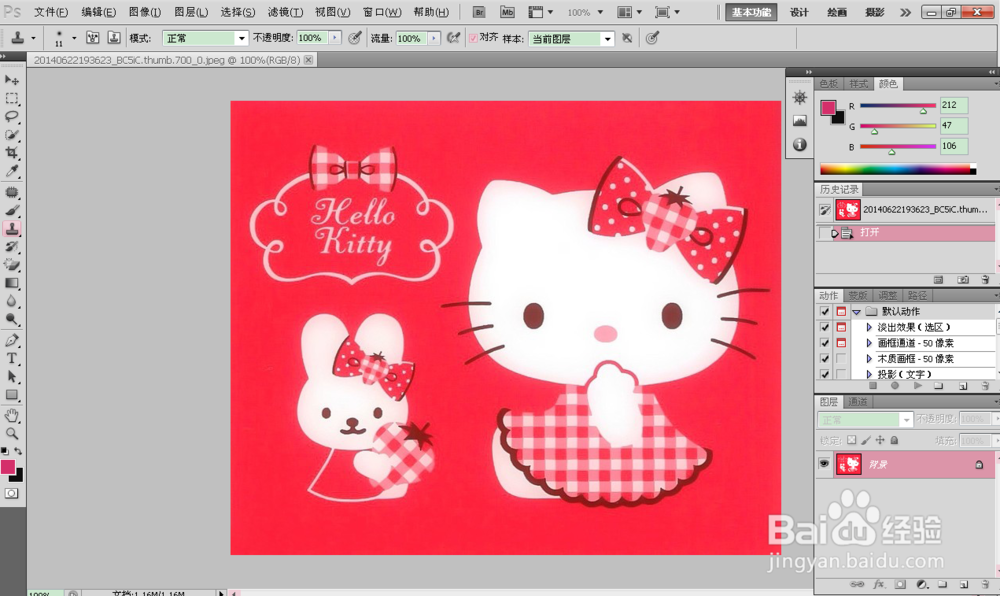Open the 滤镜(T) menu

pos(285,12)
